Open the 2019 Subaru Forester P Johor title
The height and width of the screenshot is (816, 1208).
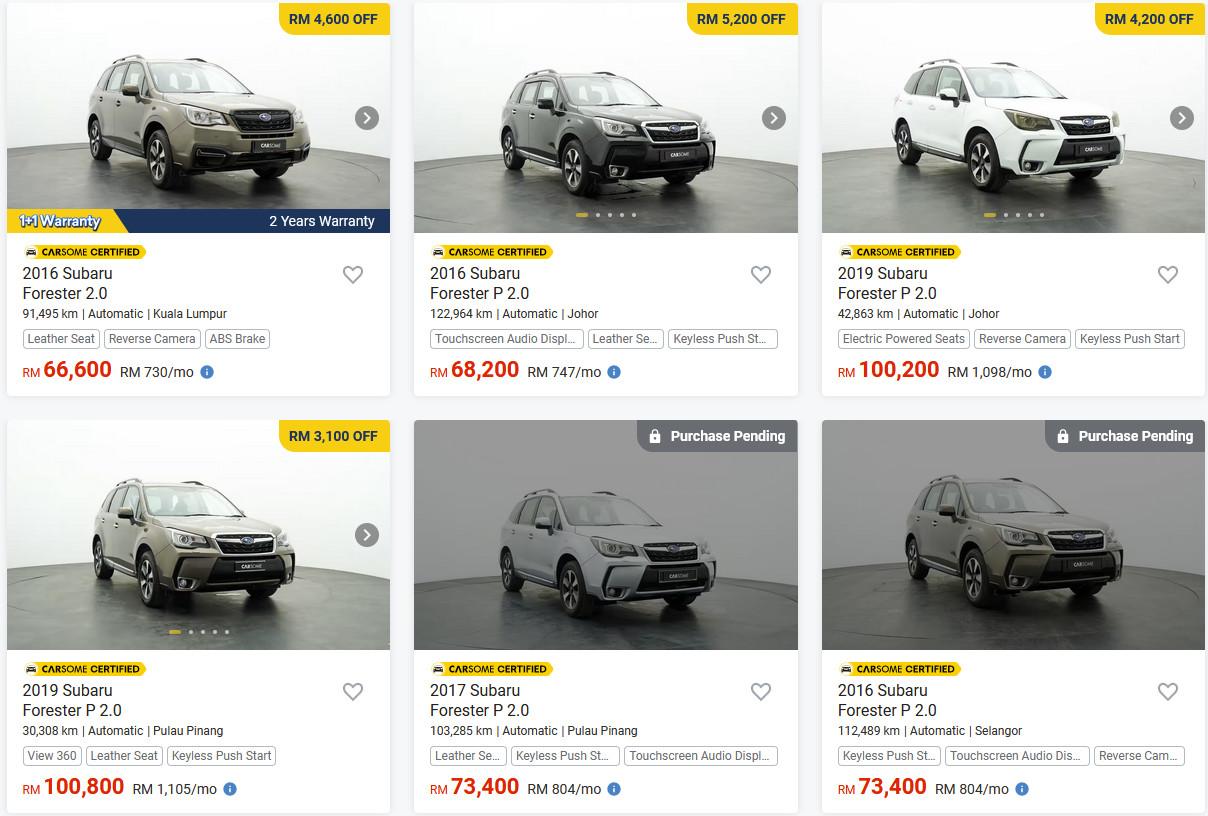pyautogui.click(x=887, y=283)
